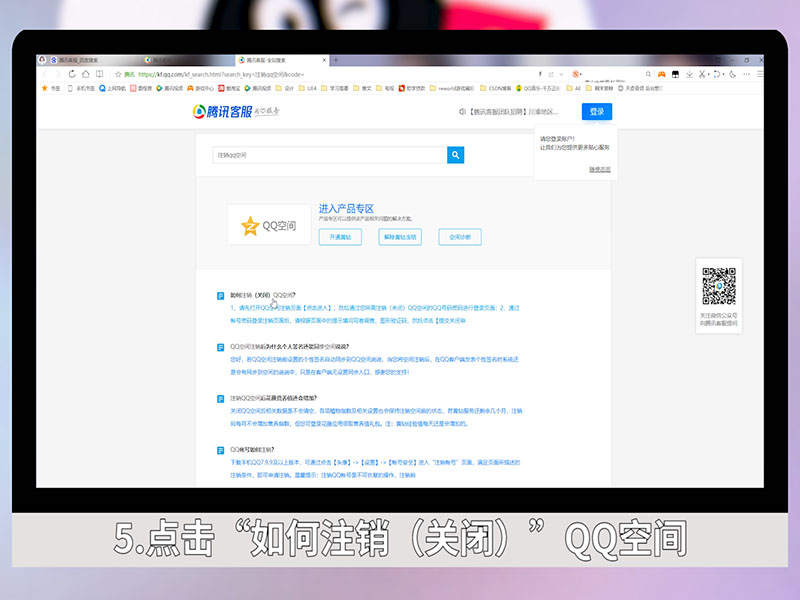Click the address bar magnifier icon
The image size is (800, 600).
click(648, 74)
